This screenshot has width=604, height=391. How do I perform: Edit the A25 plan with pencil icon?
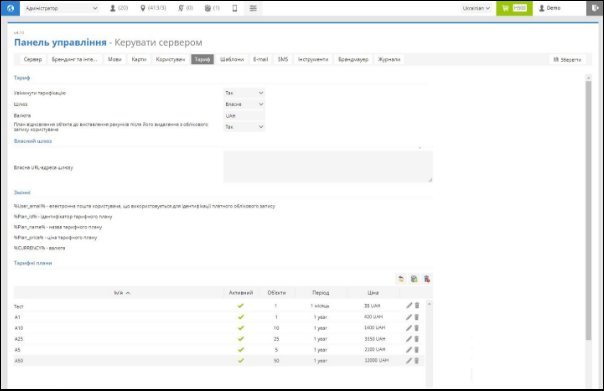(409, 339)
